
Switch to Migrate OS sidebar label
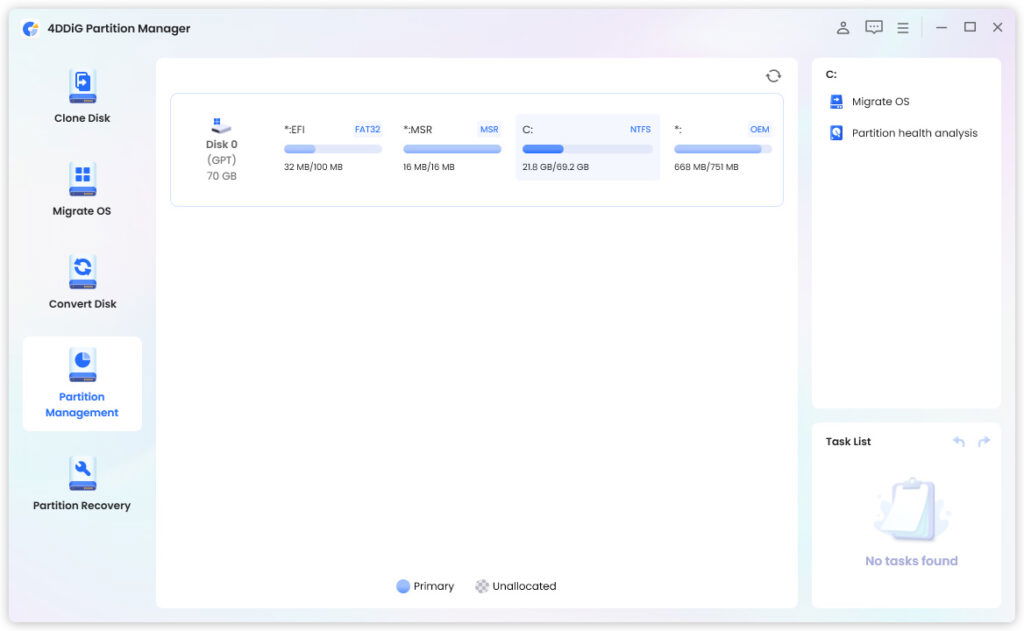(82, 211)
